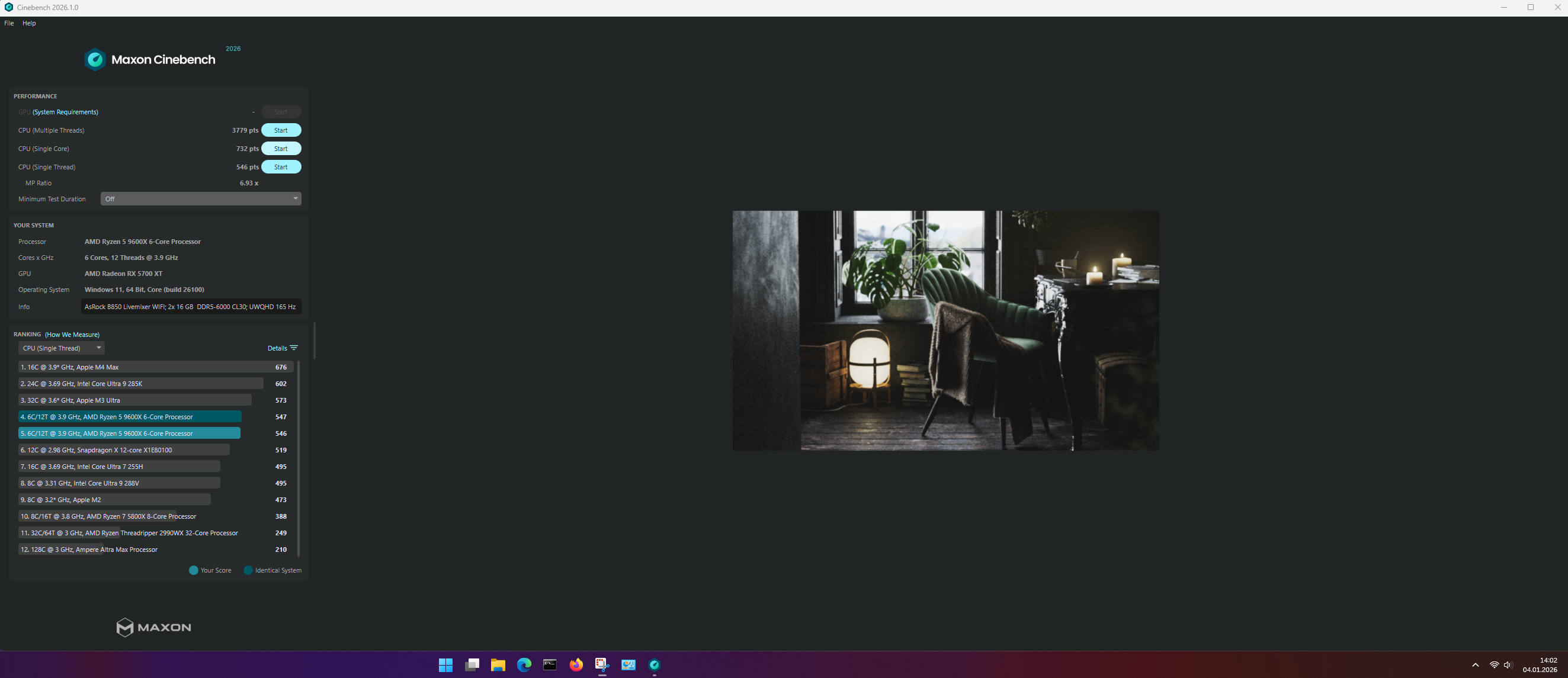Open the File menu
Screen dimensions: 1568x678
click(9, 23)
